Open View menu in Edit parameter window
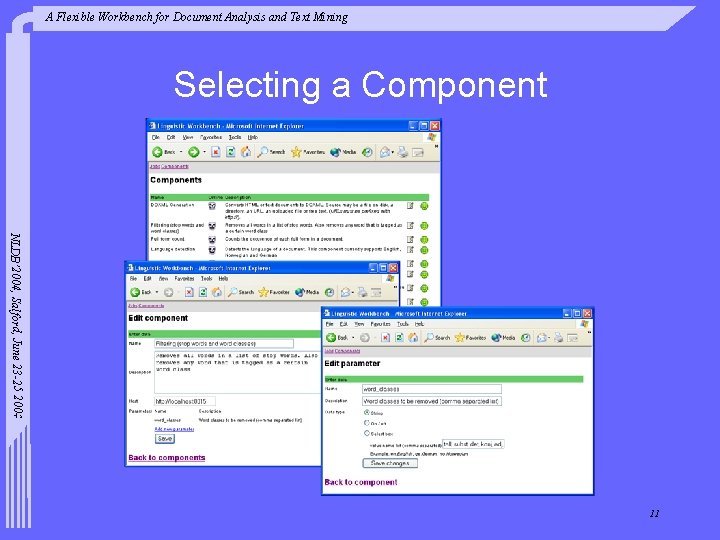 pyautogui.click(x=359, y=324)
